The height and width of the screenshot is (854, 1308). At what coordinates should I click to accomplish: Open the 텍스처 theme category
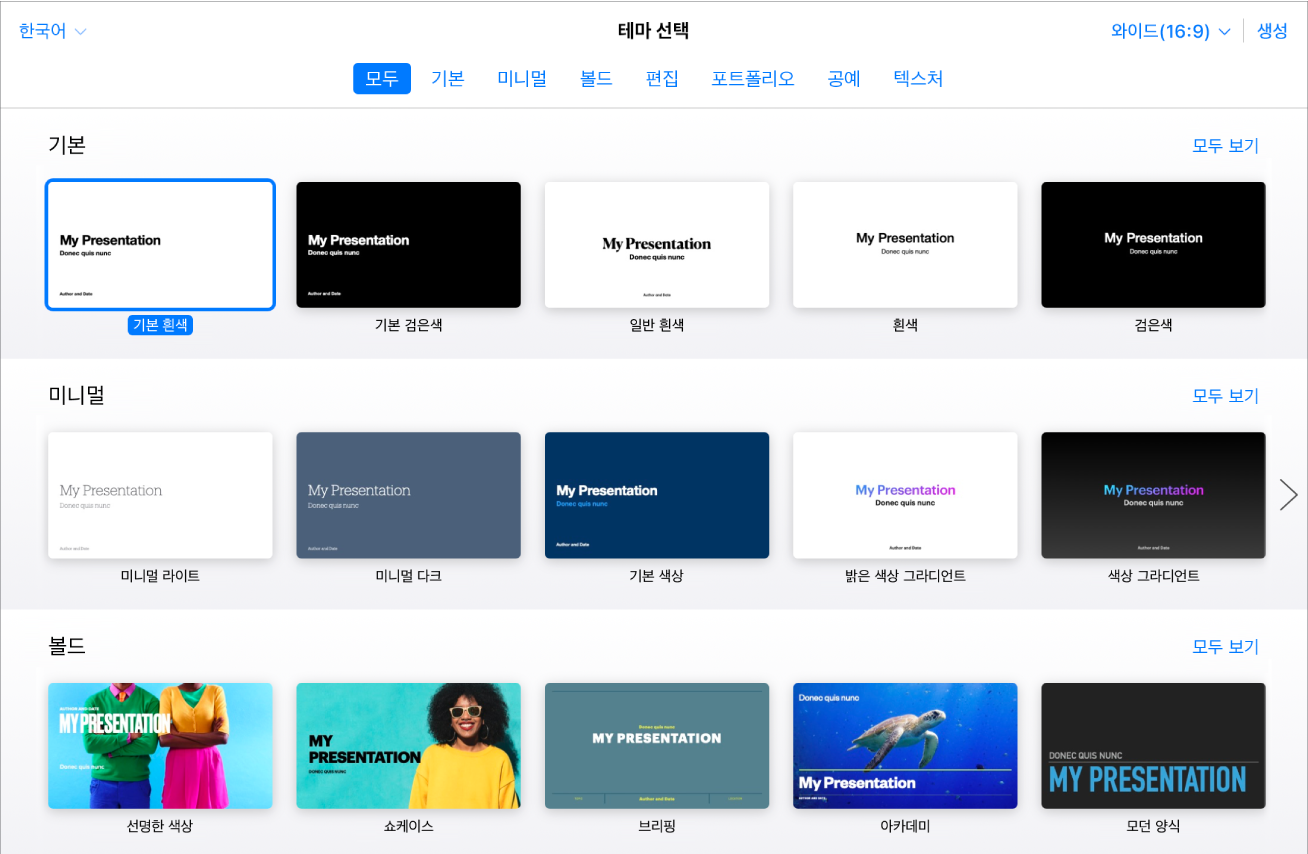point(917,78)
